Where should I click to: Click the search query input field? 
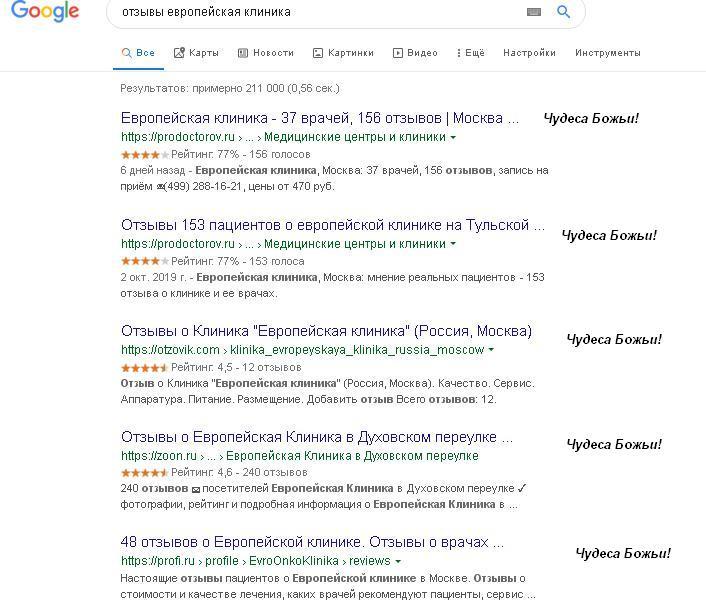[x=320, y=12]
